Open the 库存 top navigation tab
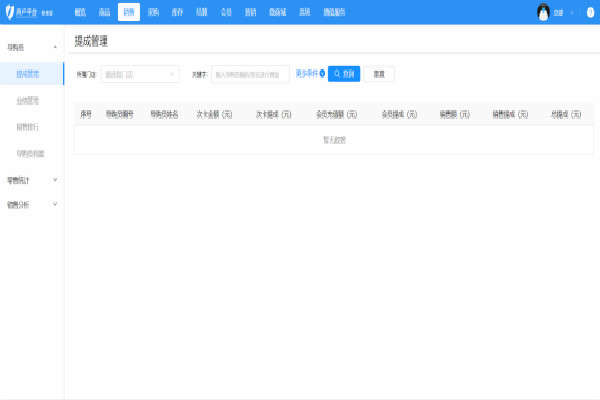The width and height of the screenshot is (600, 400). tap(177, 12)
